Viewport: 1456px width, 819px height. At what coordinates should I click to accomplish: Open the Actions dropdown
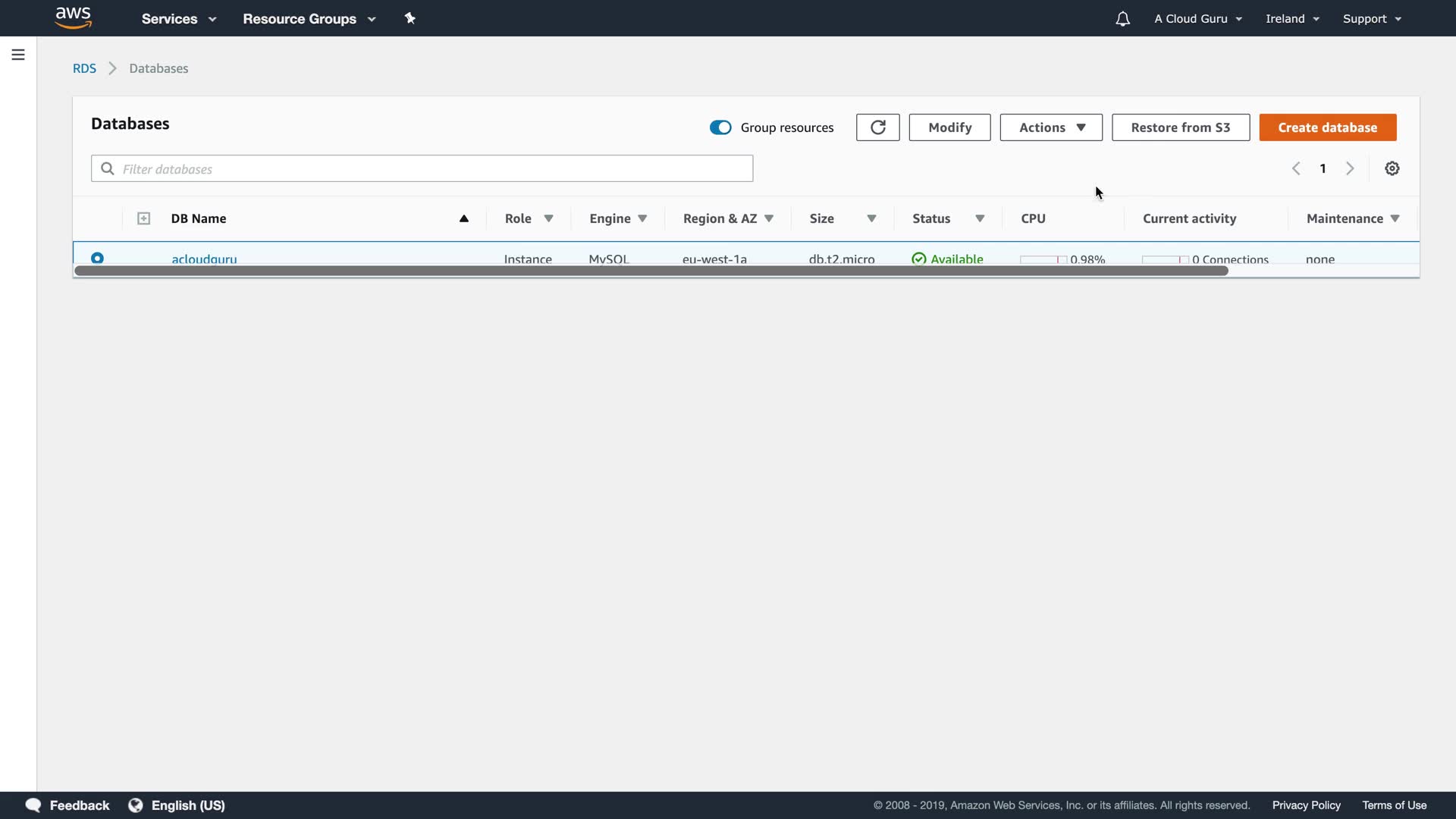[1050, 127]
